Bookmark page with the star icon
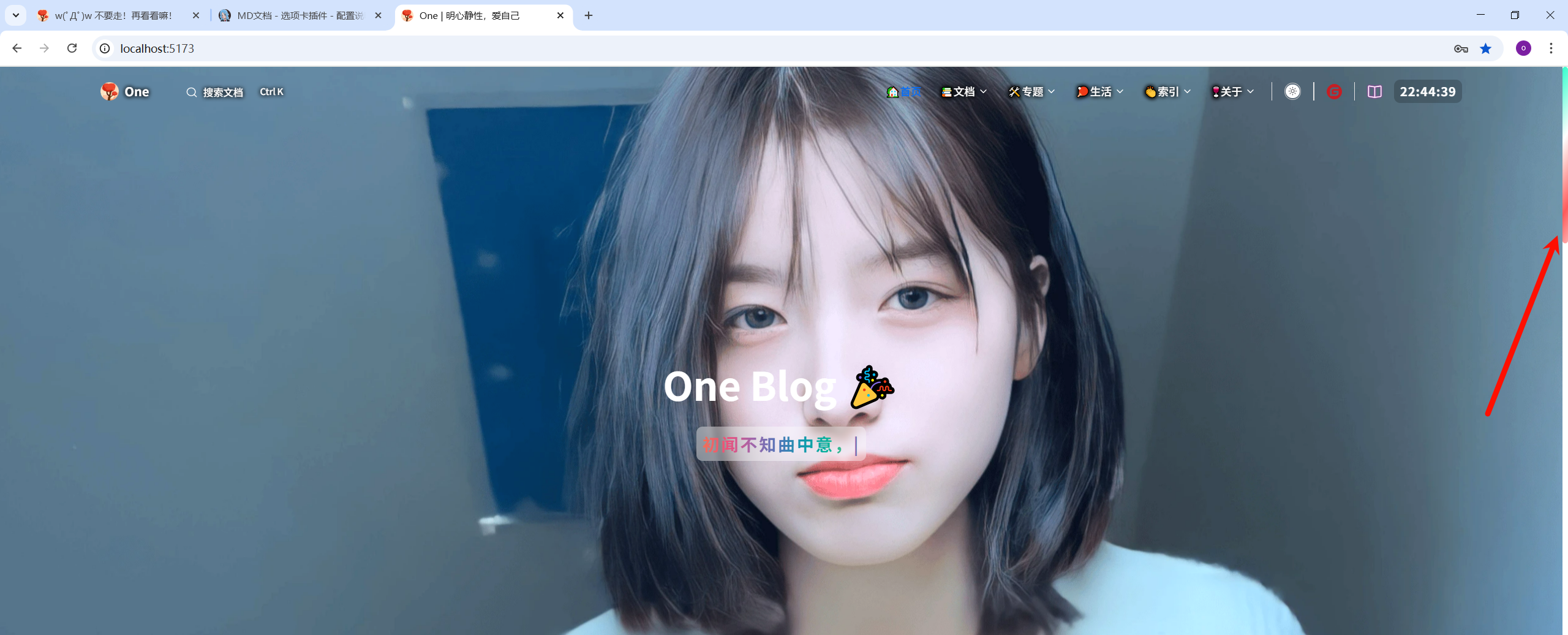Screen dimensions: 1568x635 tap(1485, 48)
